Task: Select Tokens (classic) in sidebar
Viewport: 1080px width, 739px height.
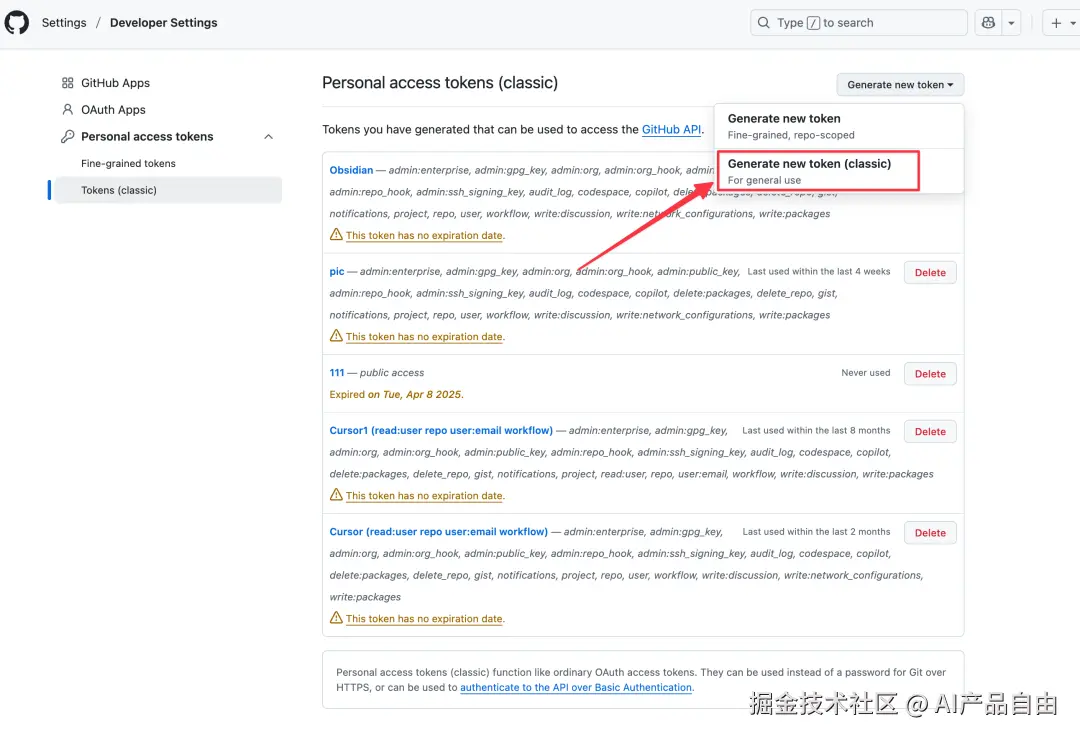Action: click(x=168, y=190)
